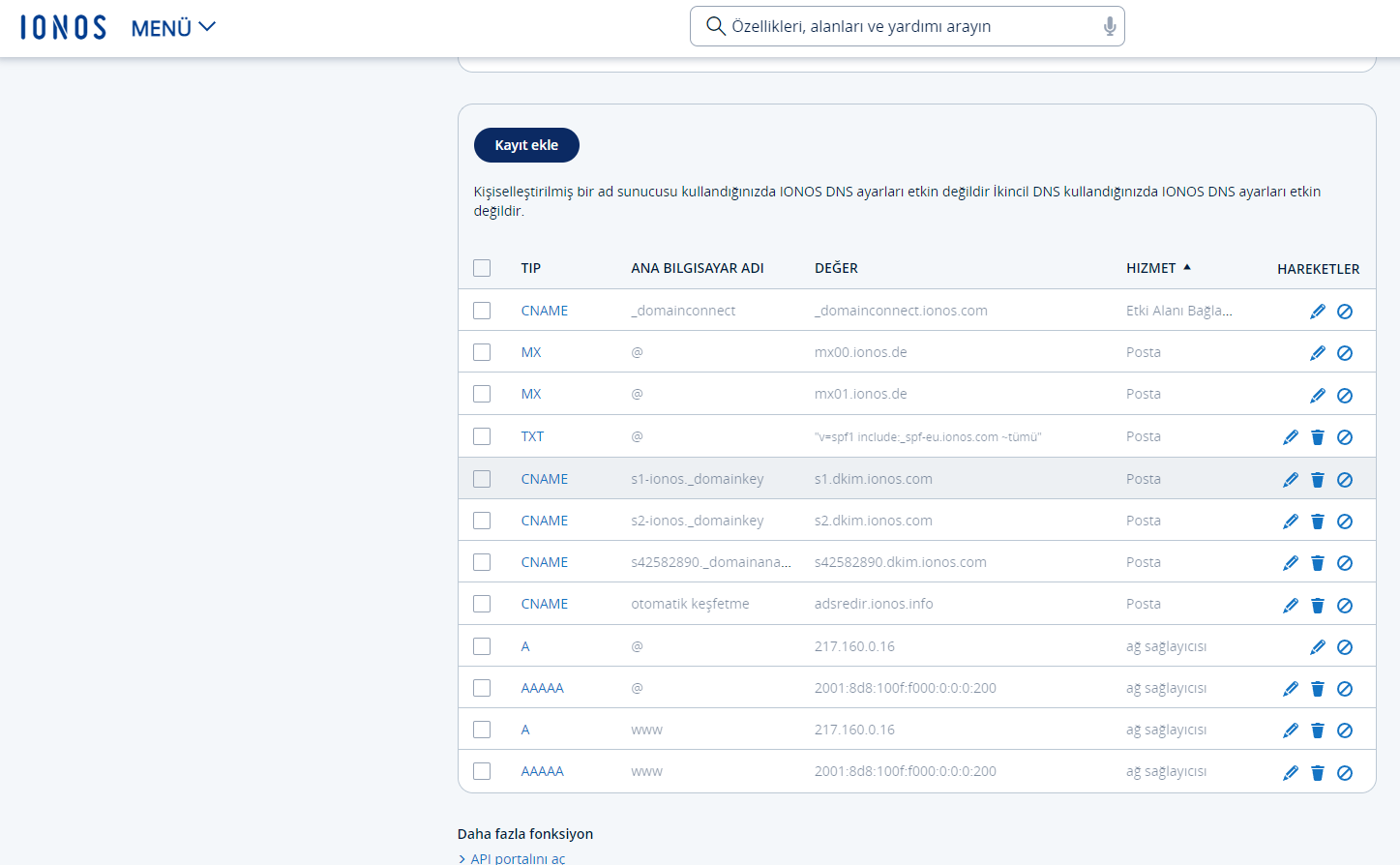
Task: Edit the TXT spf1 record
Action: point(1290,436)
